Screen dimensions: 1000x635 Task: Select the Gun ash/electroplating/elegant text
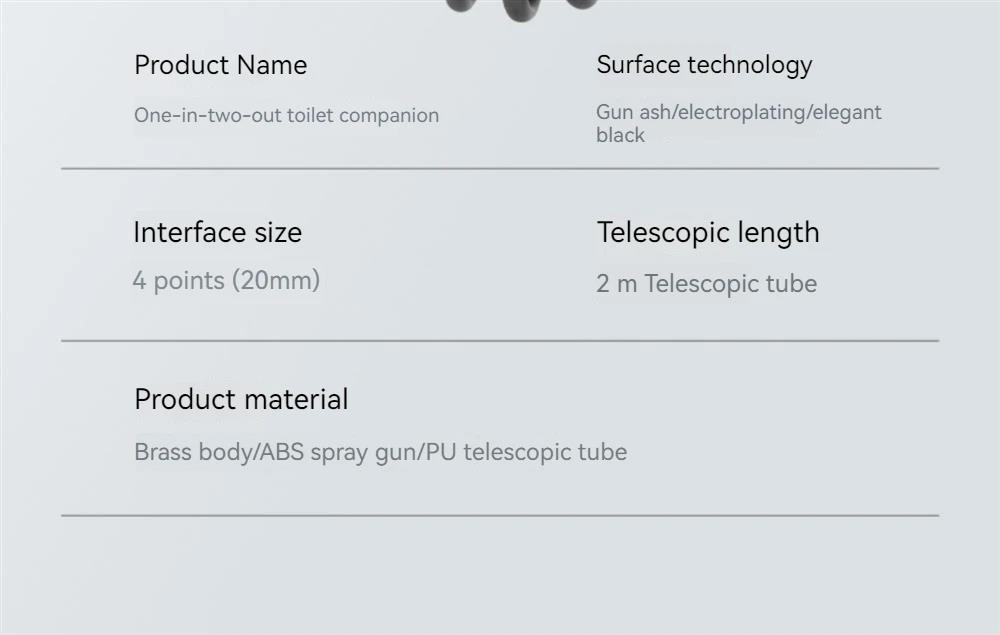pyautogui.click(x=739, y=112)
